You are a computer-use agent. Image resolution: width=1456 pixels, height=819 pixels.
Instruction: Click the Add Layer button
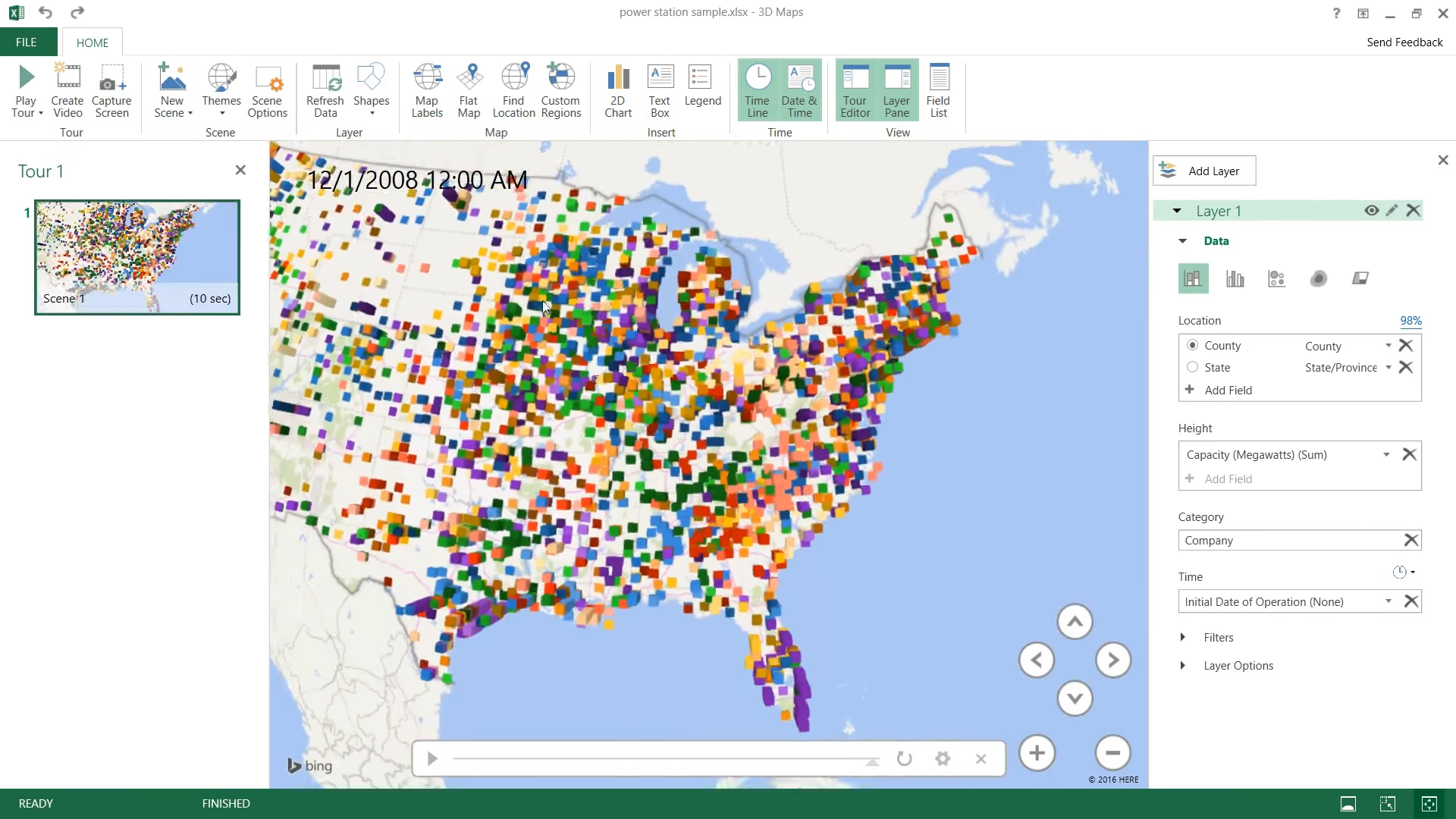click(x=1204, y=171)
